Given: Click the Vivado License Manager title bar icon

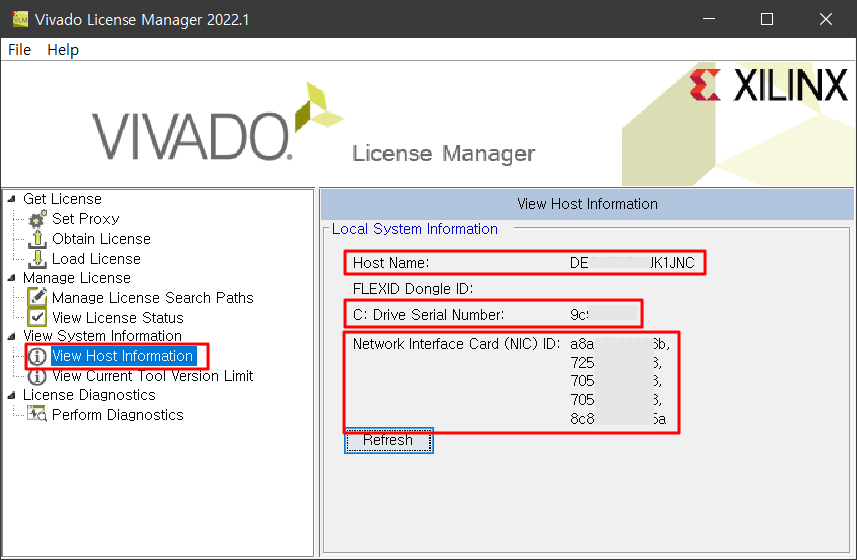Looking at the screenshot, I should (20, 19).
